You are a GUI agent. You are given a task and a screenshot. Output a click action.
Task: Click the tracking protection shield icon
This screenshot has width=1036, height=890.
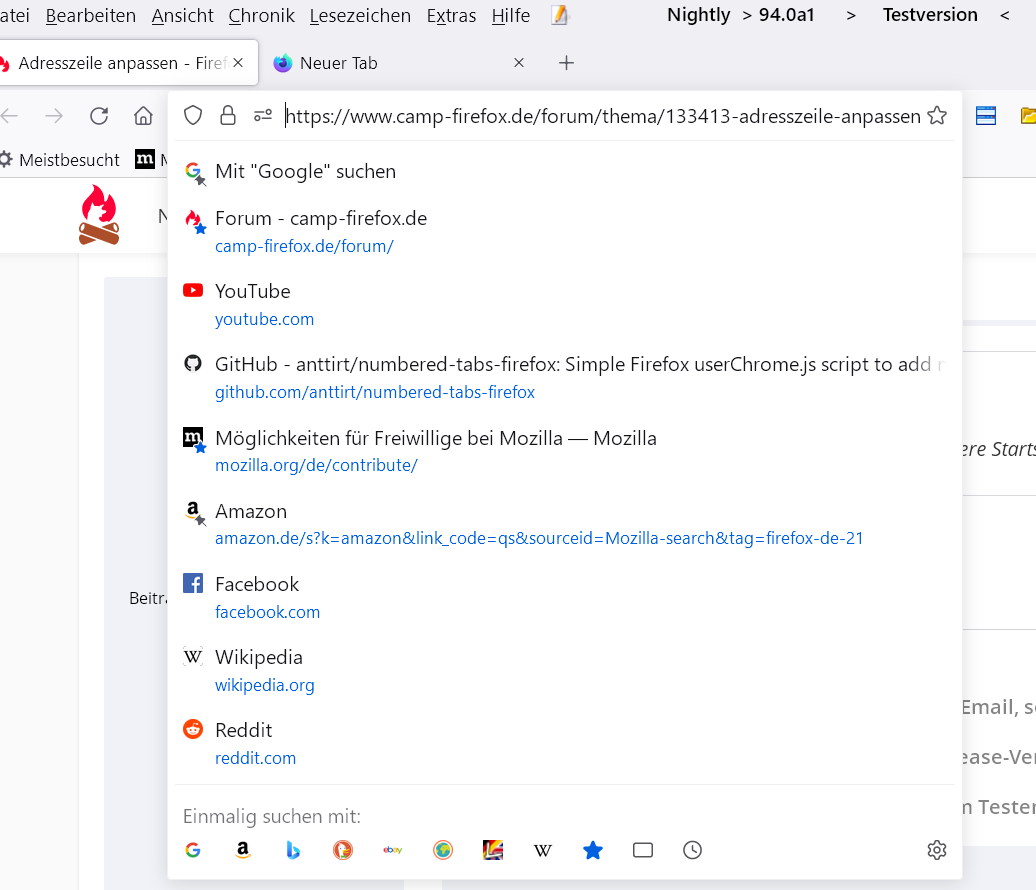tap(193, 116)
